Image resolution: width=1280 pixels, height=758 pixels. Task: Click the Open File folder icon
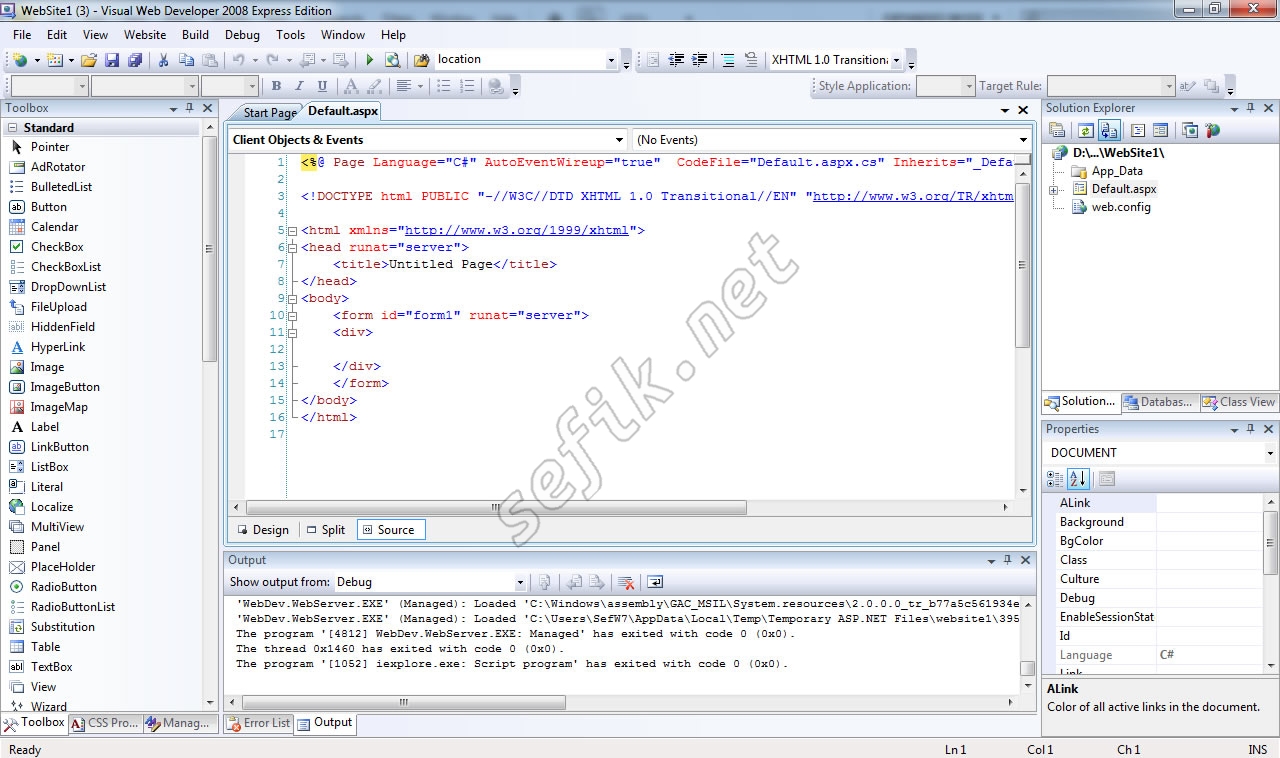click(89, 60)
